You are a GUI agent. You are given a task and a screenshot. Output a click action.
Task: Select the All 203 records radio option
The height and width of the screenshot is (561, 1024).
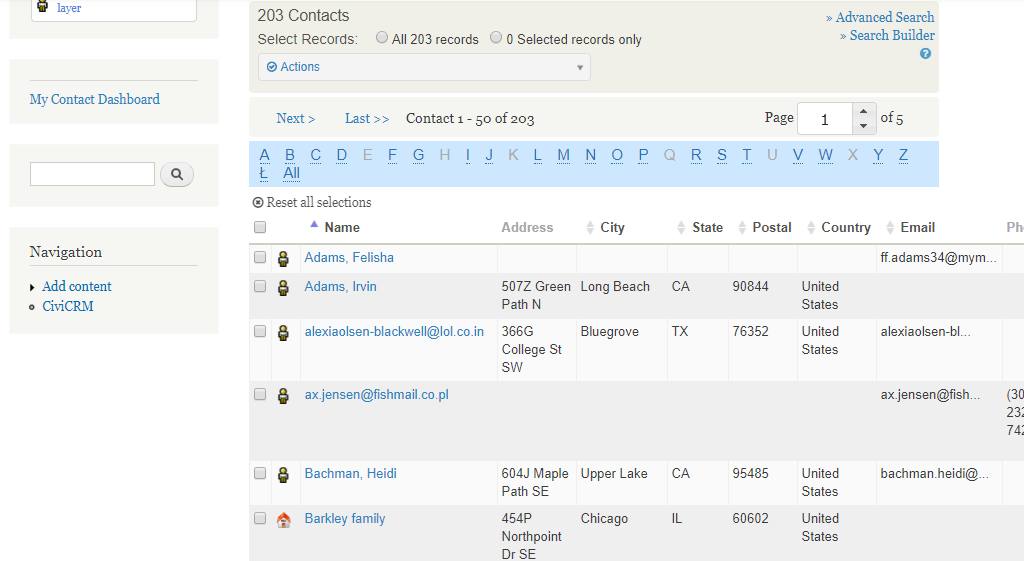coord(382,38)
